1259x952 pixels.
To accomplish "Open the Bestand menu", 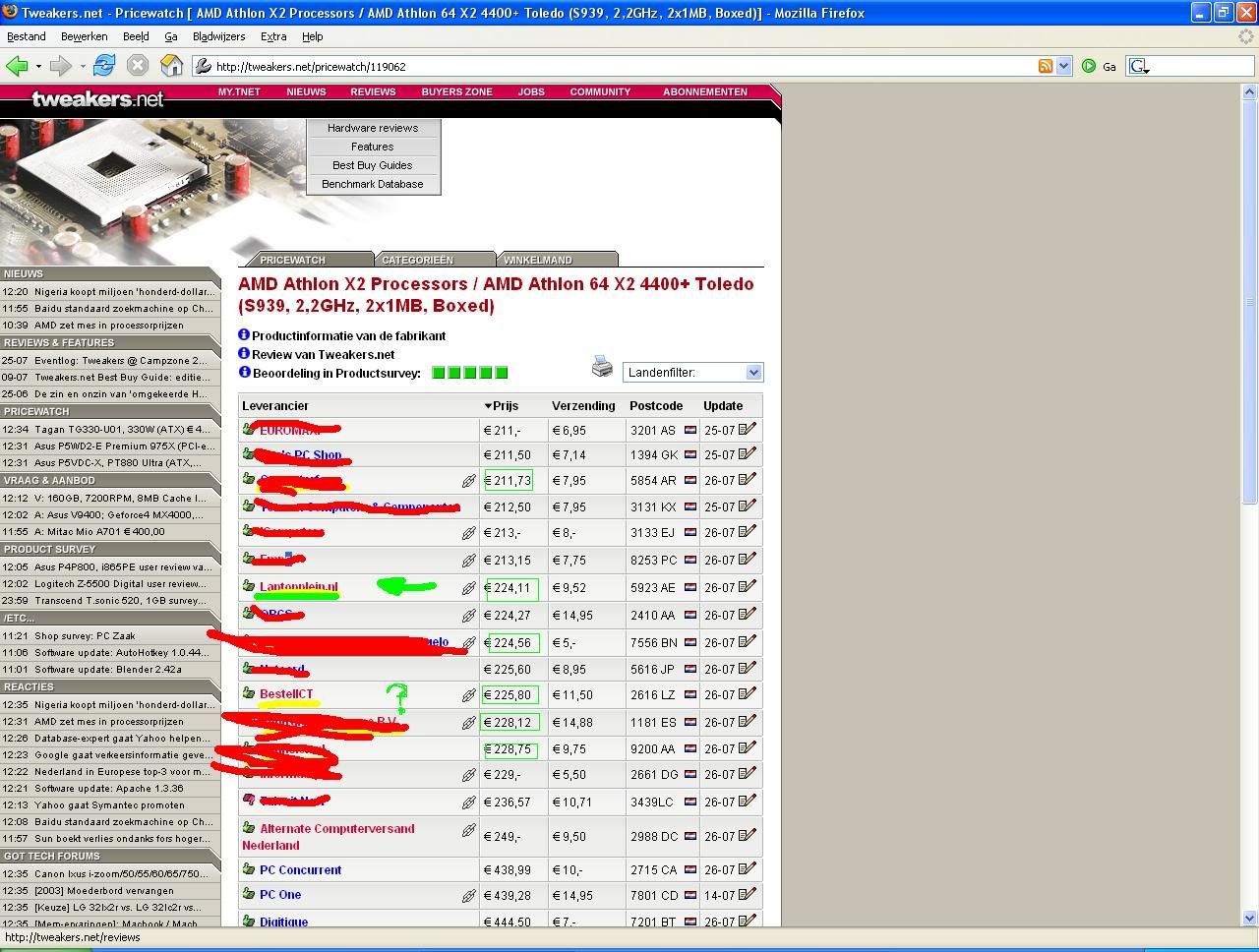I will (x=27, y=36).
